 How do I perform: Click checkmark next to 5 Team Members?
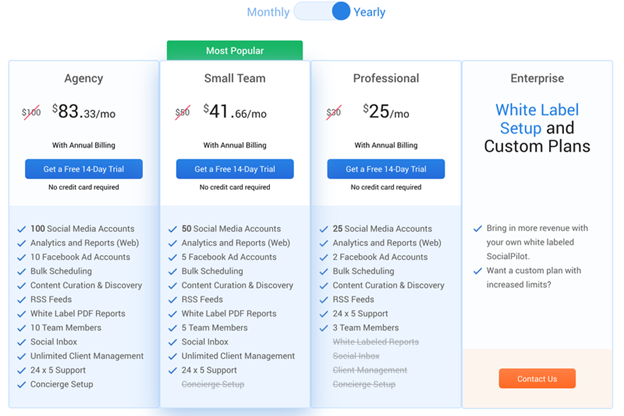173,328
